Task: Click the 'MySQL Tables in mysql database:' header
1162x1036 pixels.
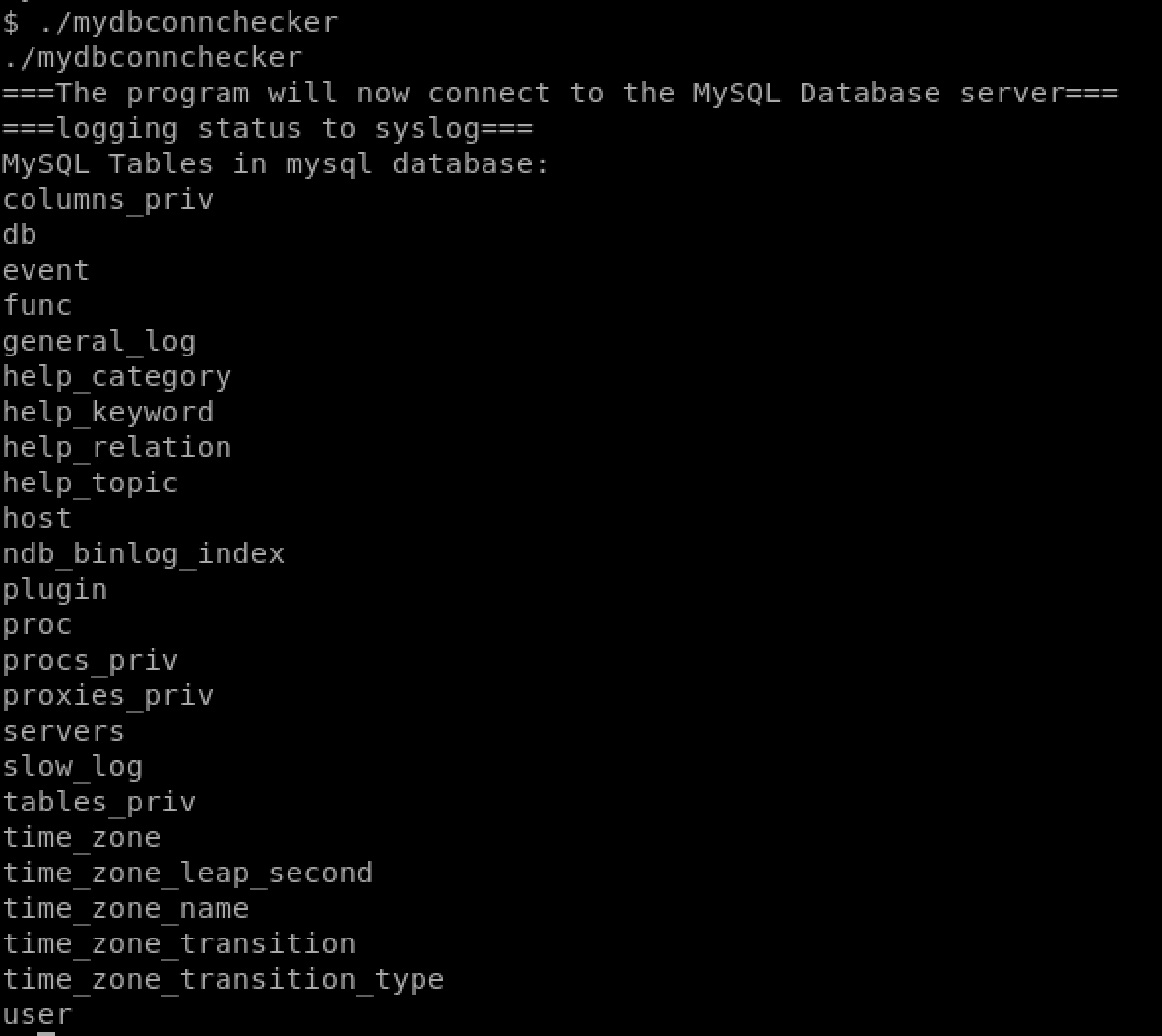Action: click(275, 164)
